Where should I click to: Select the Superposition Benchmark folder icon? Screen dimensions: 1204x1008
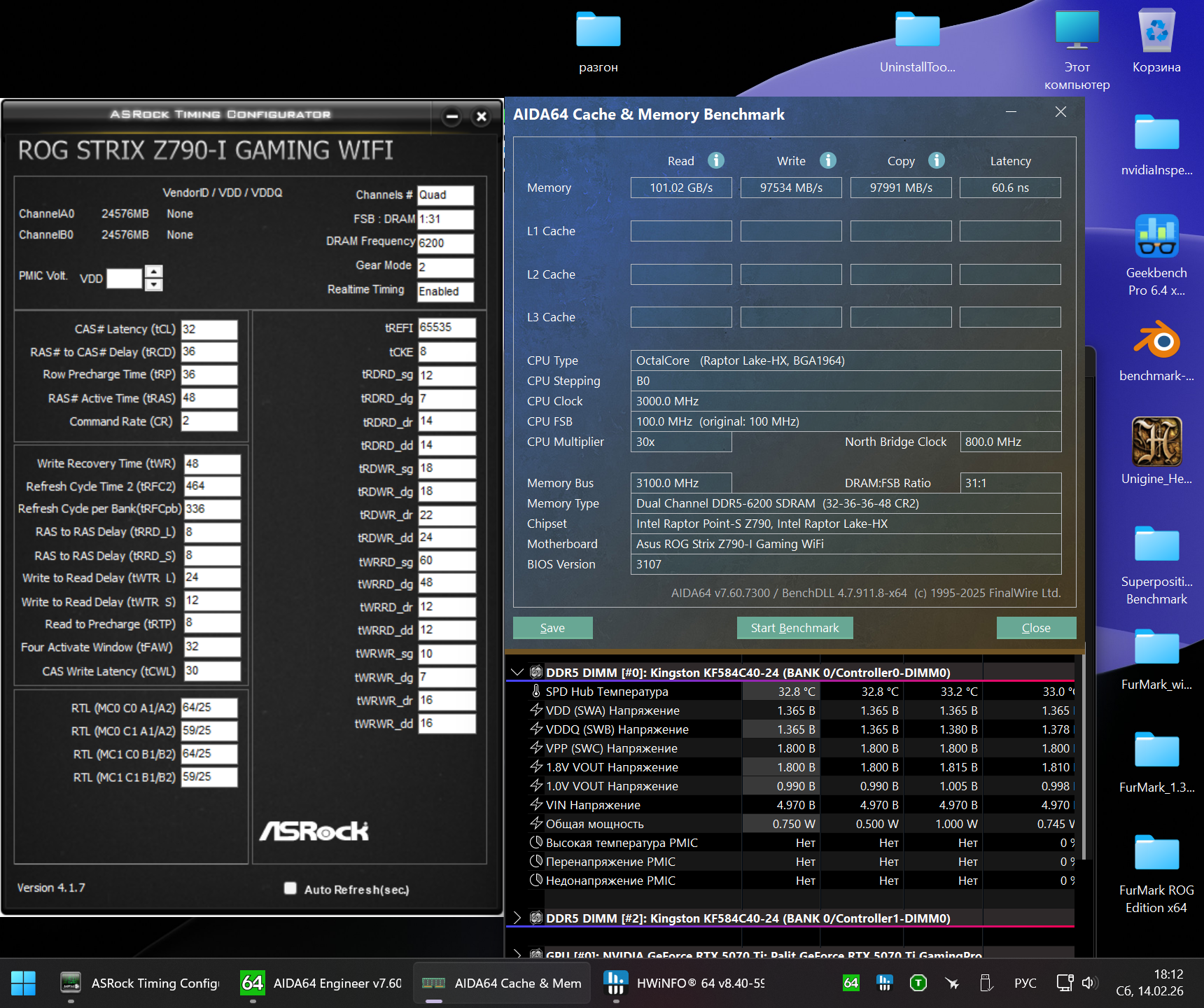coord(1156,565)
